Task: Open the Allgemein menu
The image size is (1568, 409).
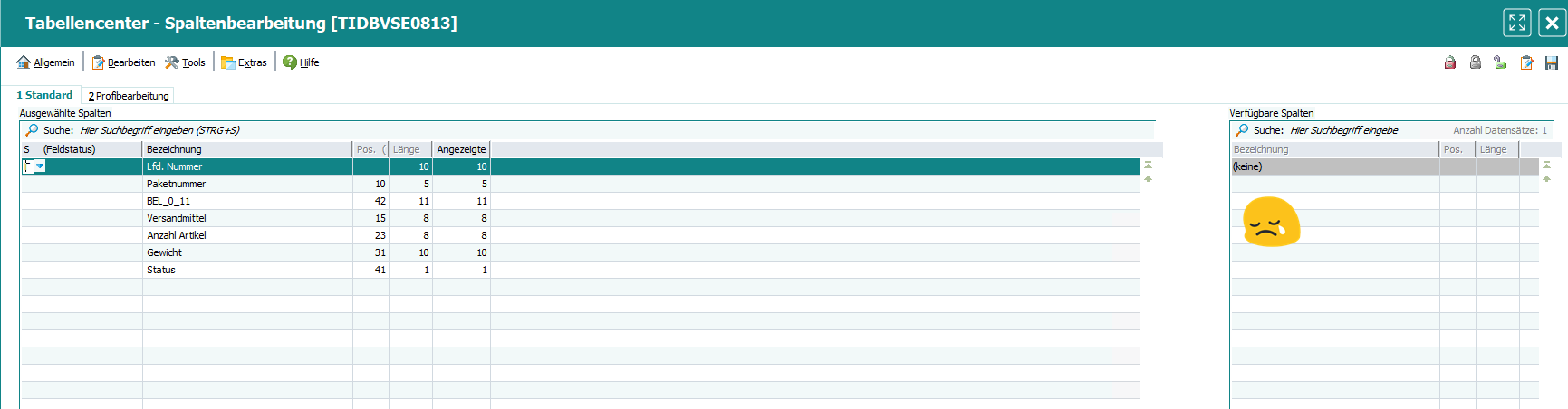Action: [x=45, y=62]
